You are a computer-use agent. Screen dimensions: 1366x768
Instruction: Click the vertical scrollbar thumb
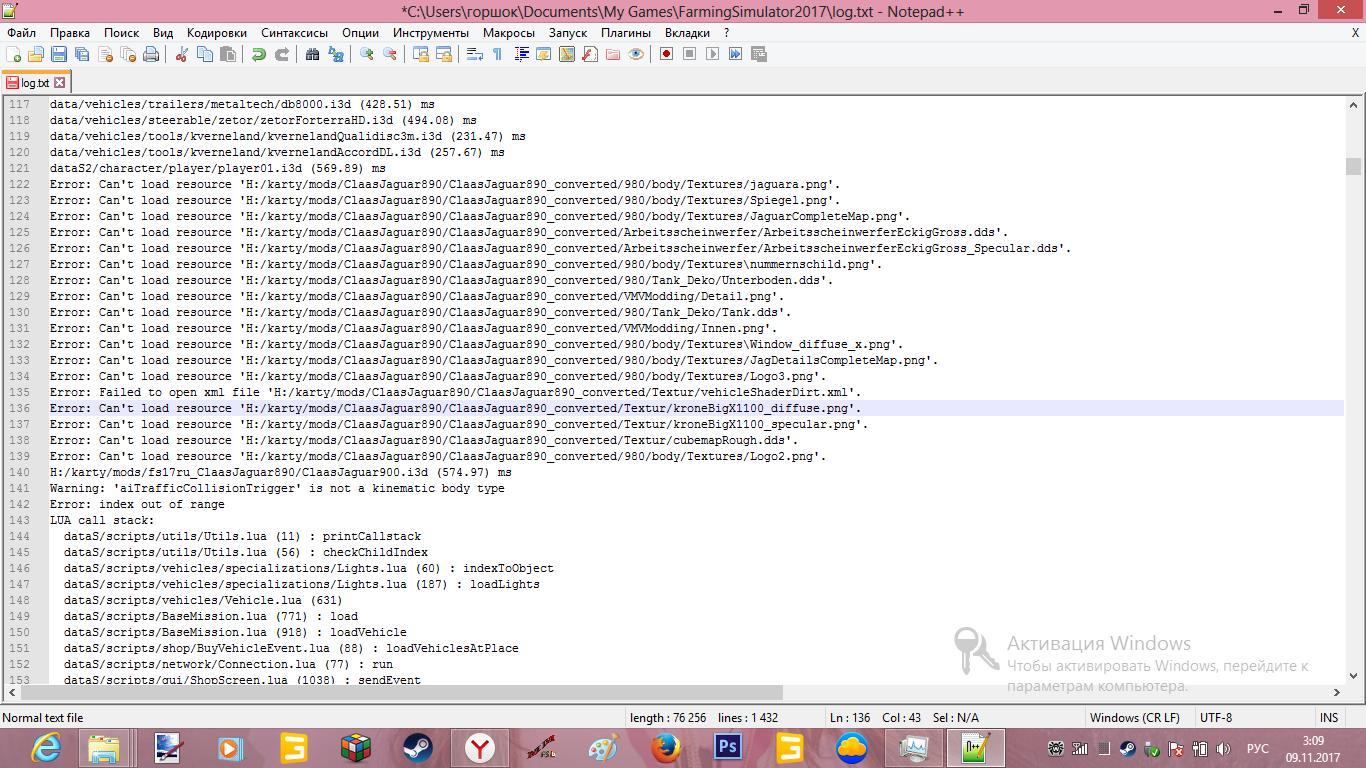(x=1353, y=166)
